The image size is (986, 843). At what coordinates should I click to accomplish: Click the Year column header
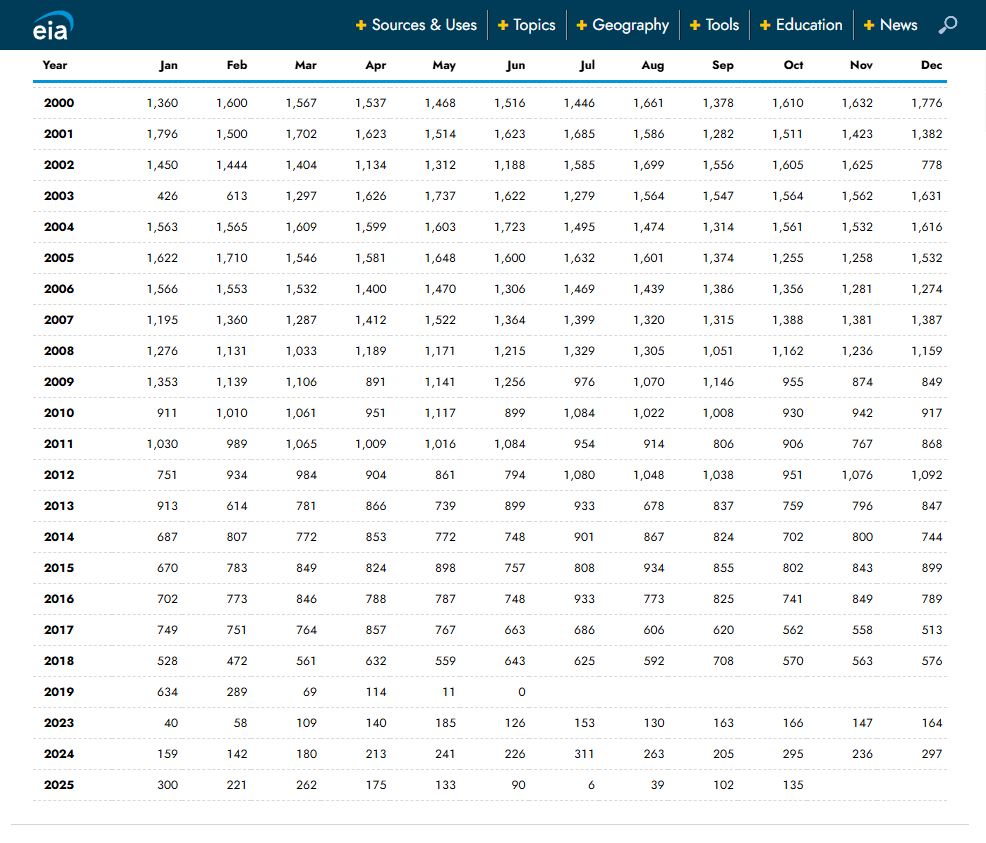click(x=55, y=65)
